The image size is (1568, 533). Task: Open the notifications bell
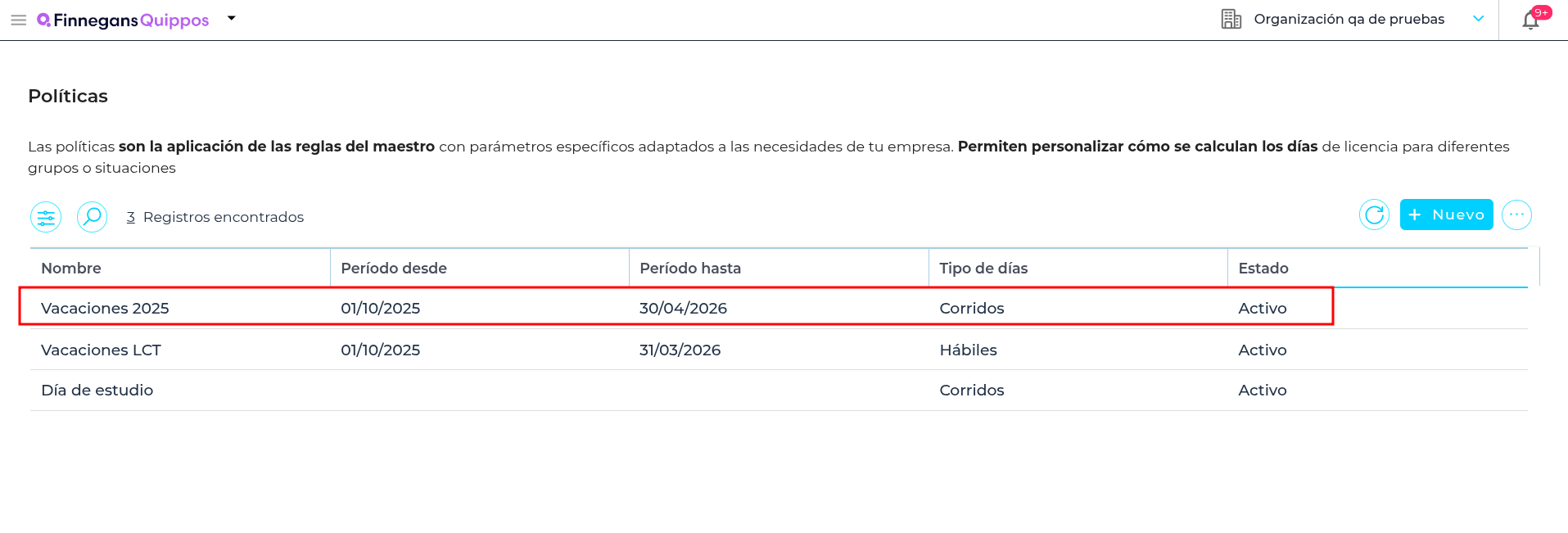(1530, 20)
